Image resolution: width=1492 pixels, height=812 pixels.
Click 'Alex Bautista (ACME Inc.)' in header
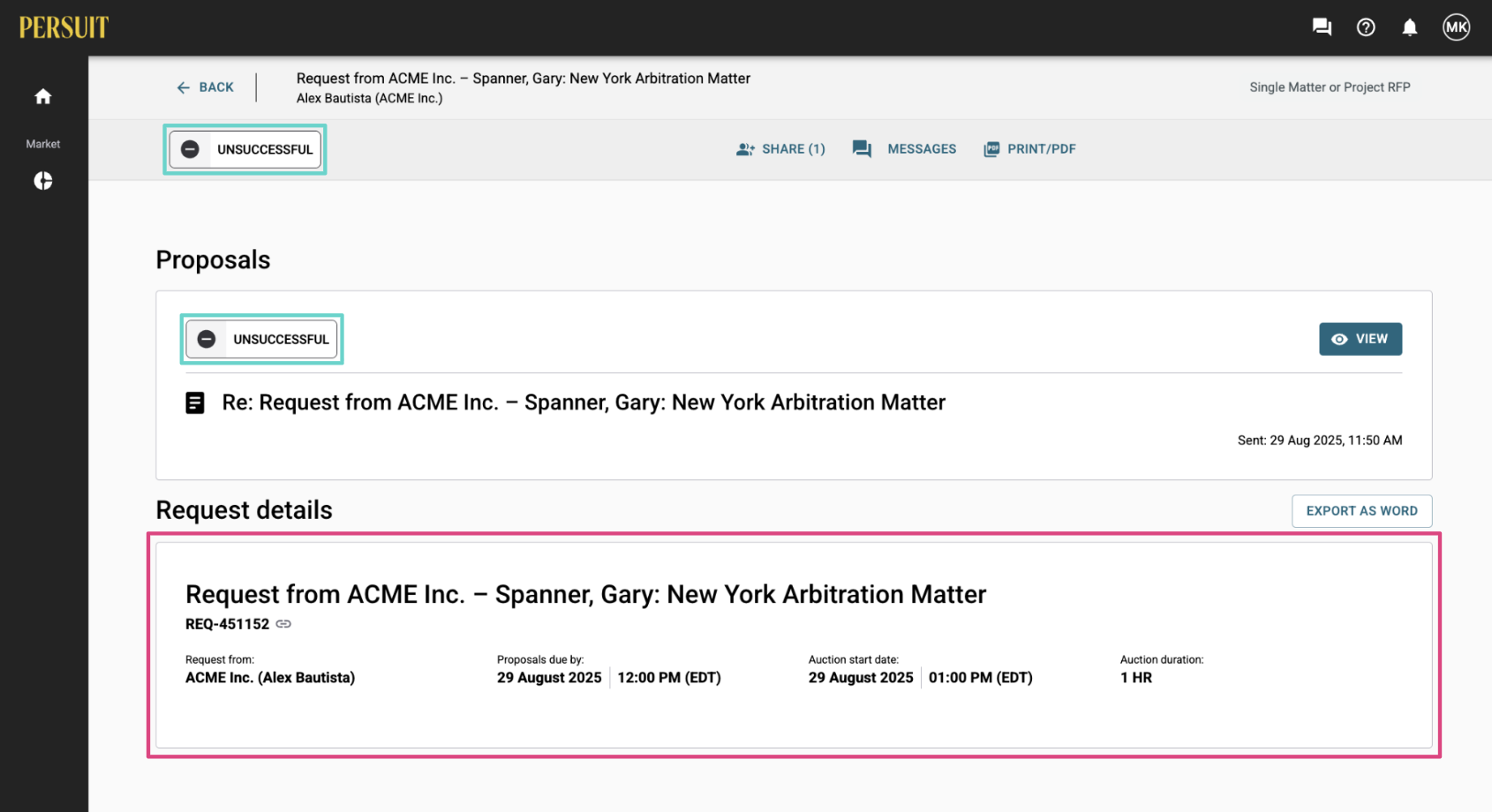coord(369,98)
